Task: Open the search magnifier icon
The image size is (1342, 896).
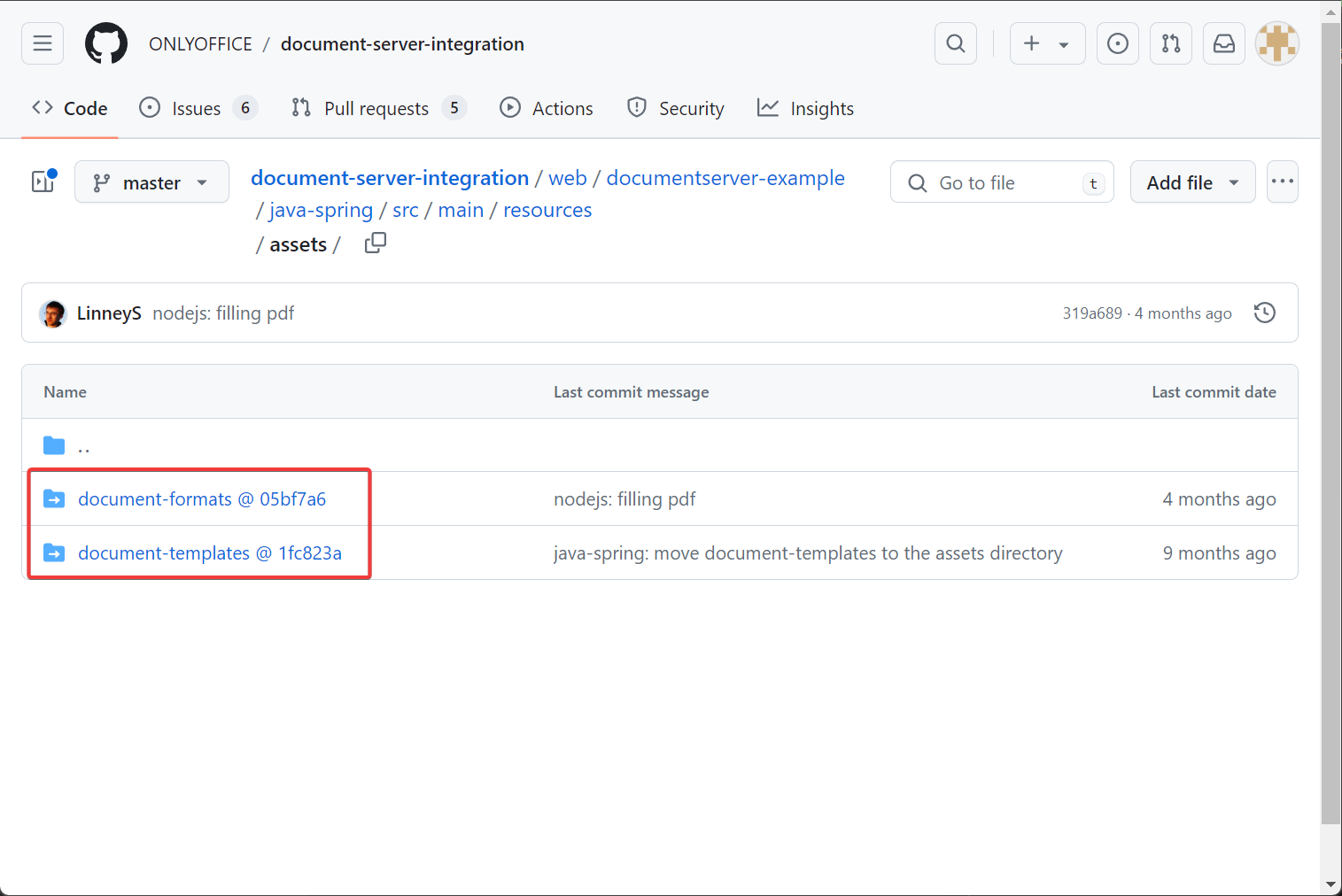Action: click(x=955, y=43)
